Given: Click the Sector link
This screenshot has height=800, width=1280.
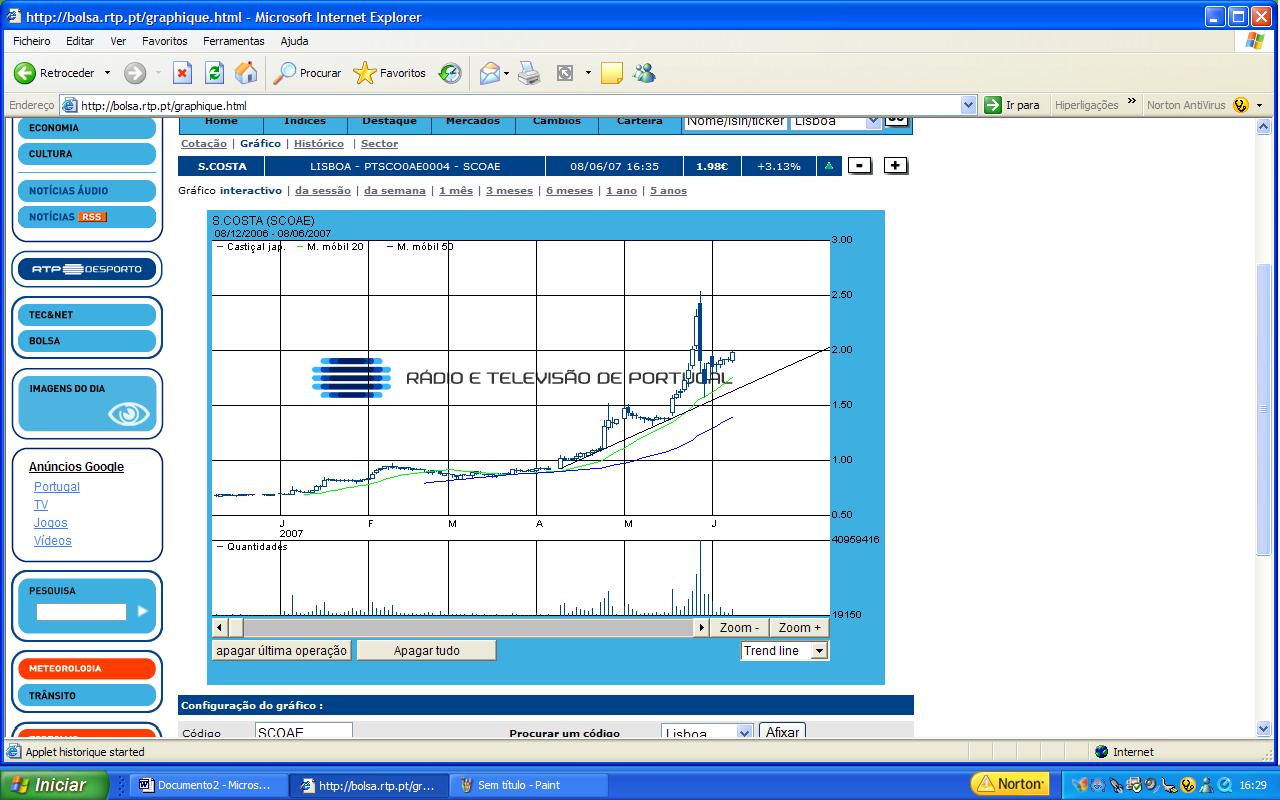Looking at the screenshot, I should click(379, 144).
